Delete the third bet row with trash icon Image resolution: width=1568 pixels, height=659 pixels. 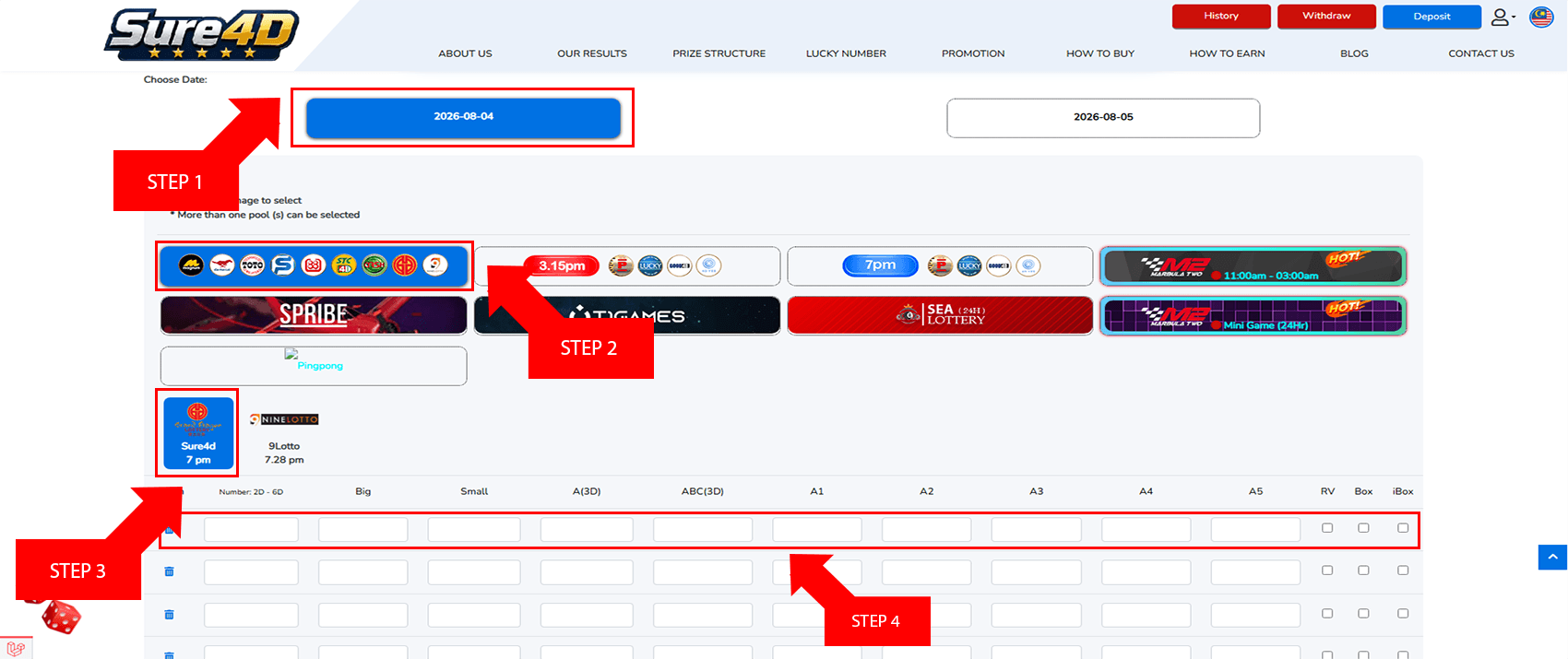169,614
